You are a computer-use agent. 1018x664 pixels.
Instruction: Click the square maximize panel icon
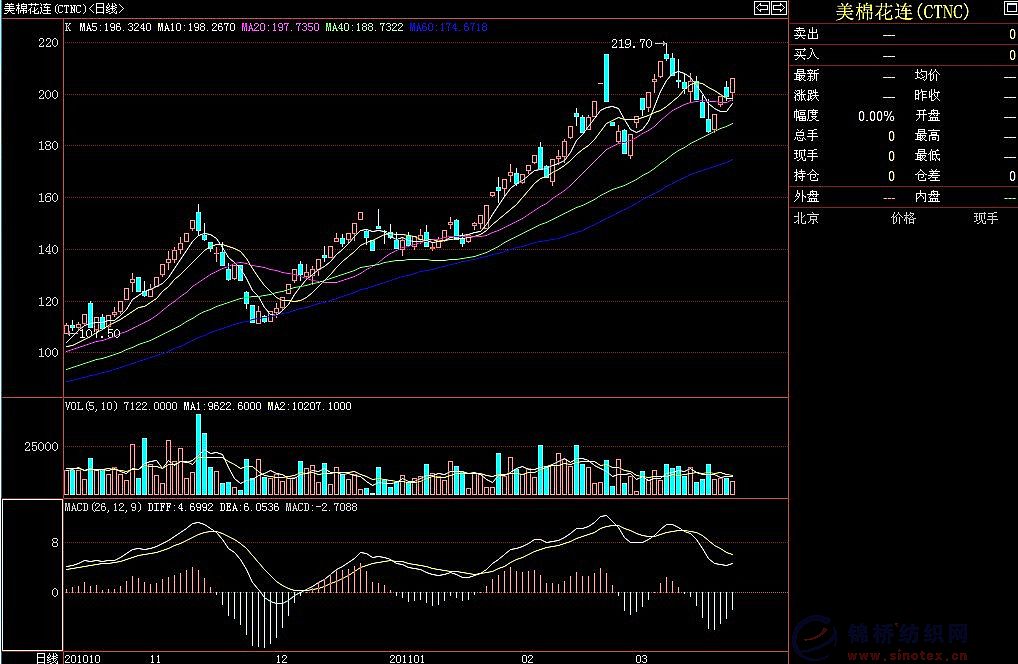[1010, 8]
